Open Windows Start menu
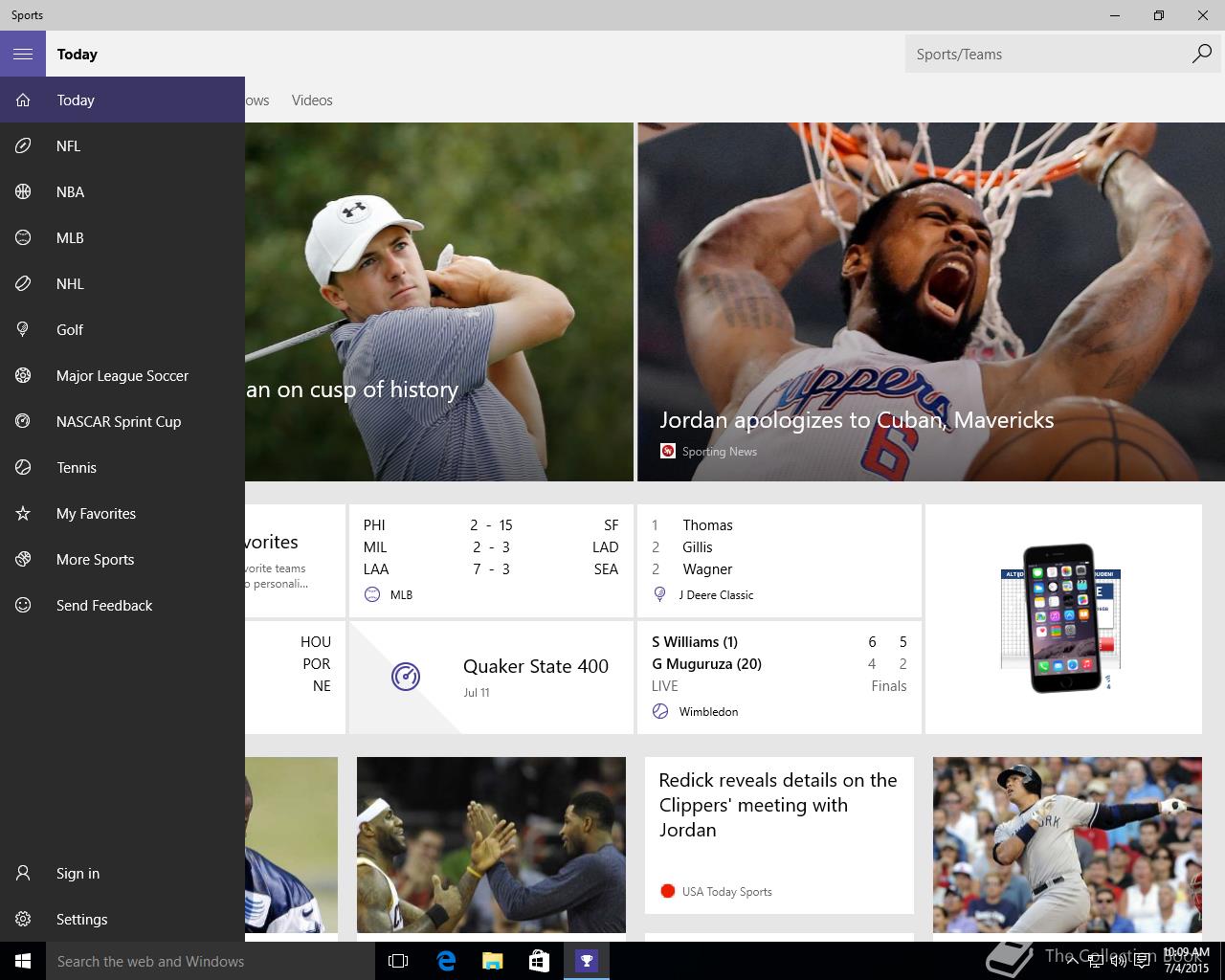Screen dimensions: 1225x980 [23, 961]
